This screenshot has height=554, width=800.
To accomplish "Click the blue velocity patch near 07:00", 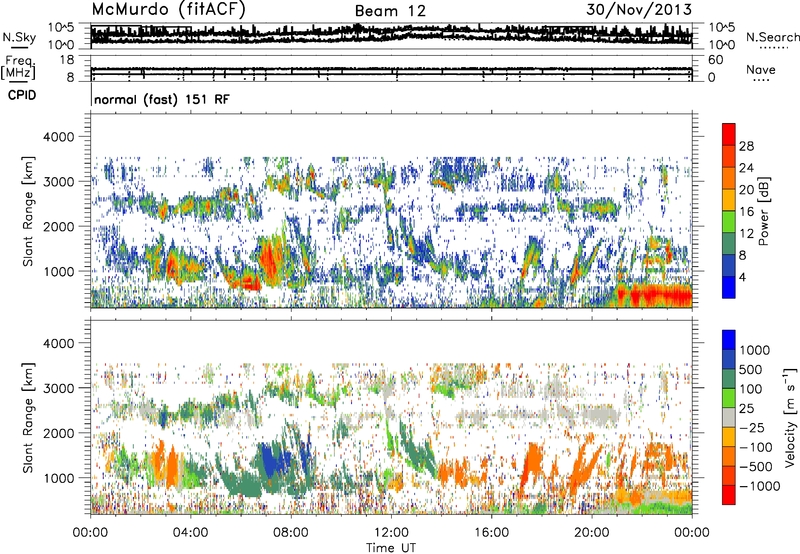I will coord(272,460).
